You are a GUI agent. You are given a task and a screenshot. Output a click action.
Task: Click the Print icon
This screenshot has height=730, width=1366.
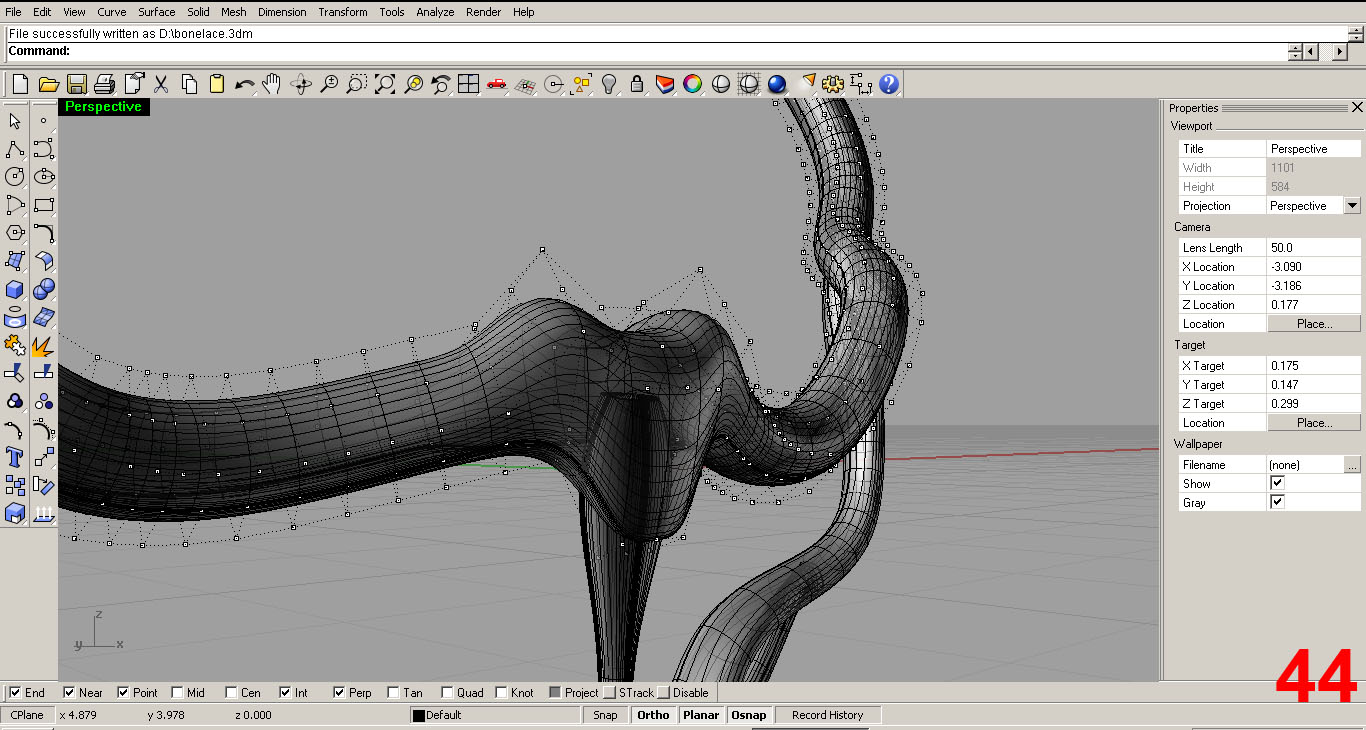(104, 84)
